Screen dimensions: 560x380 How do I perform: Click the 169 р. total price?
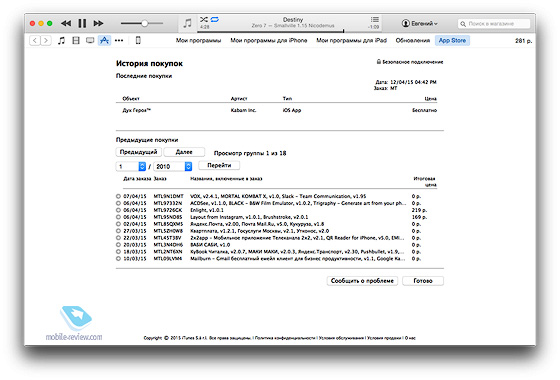(x=419, y=217)
